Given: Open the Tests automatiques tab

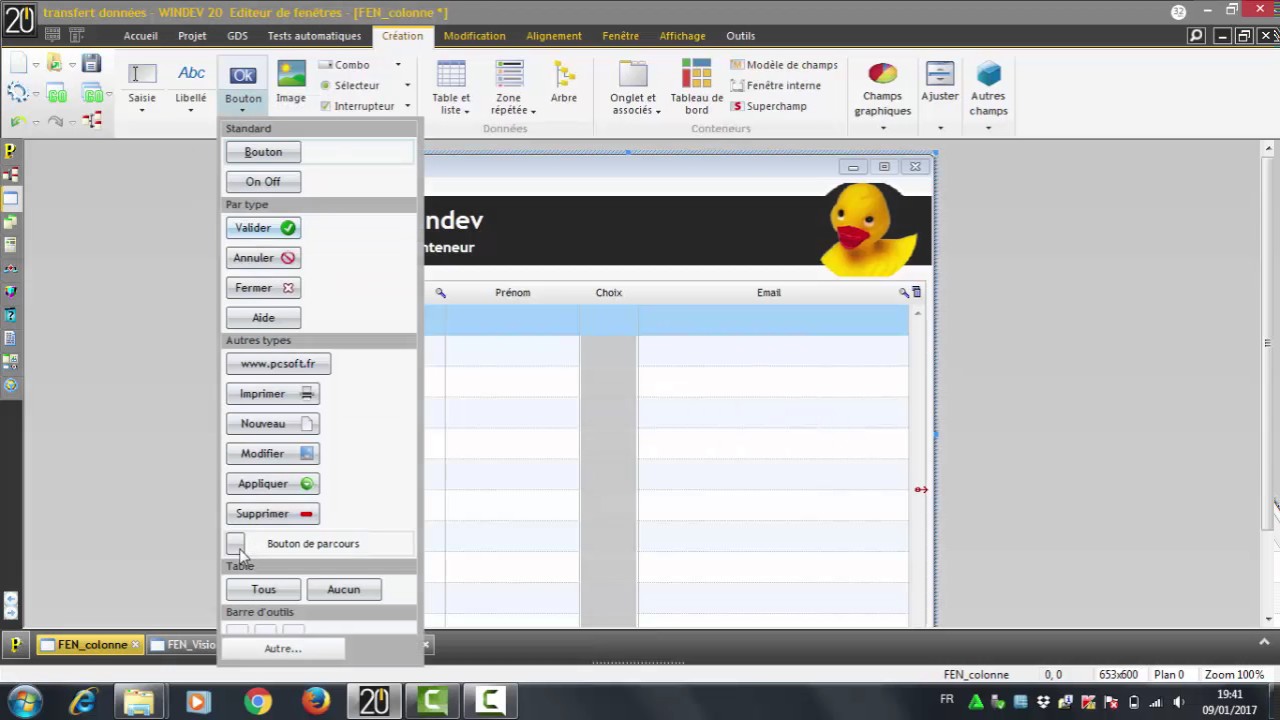Looking at the screenshot, I should (314, 36).
